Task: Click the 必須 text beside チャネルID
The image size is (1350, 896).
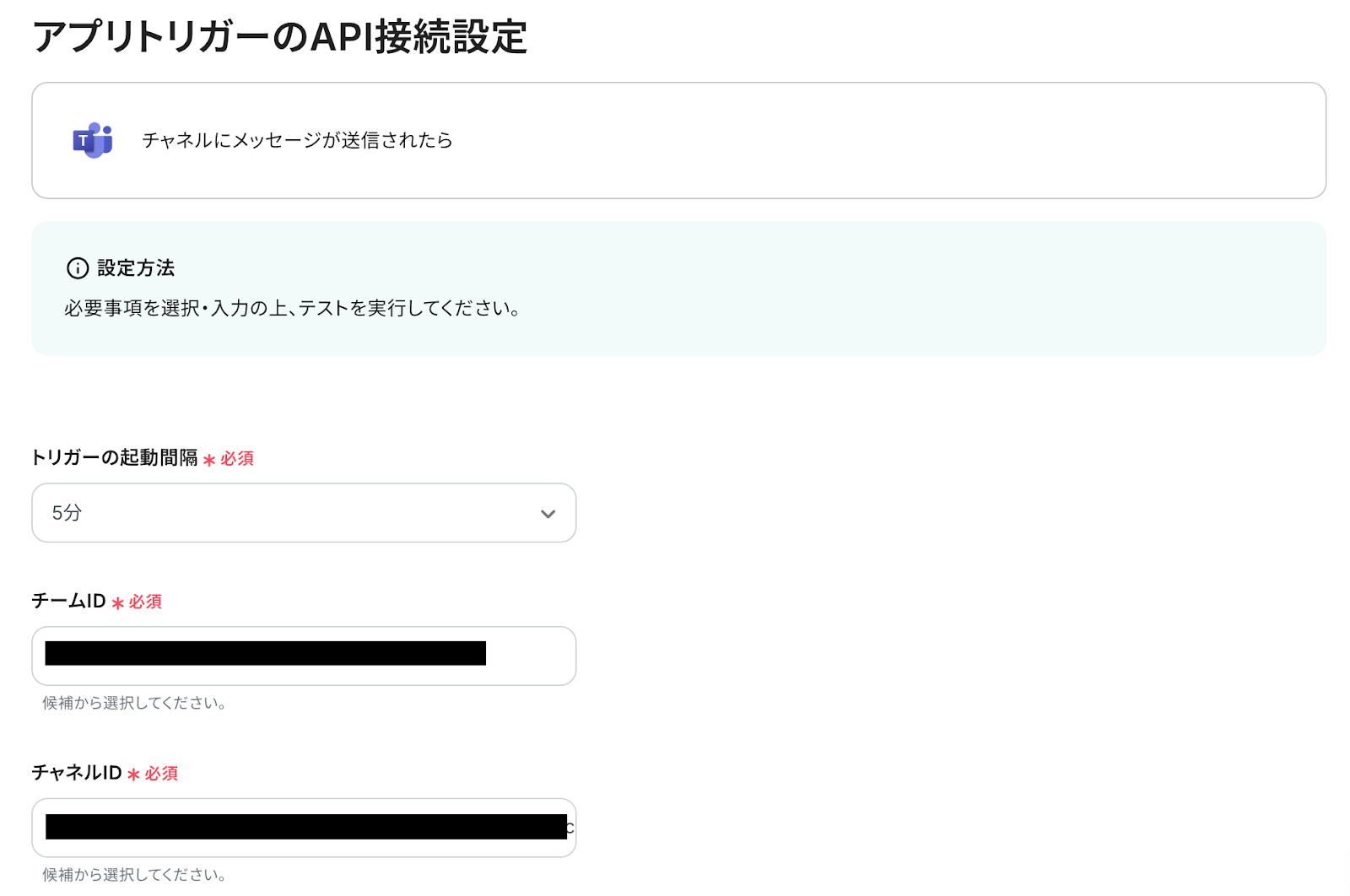Action: click(x=161, y=774)
